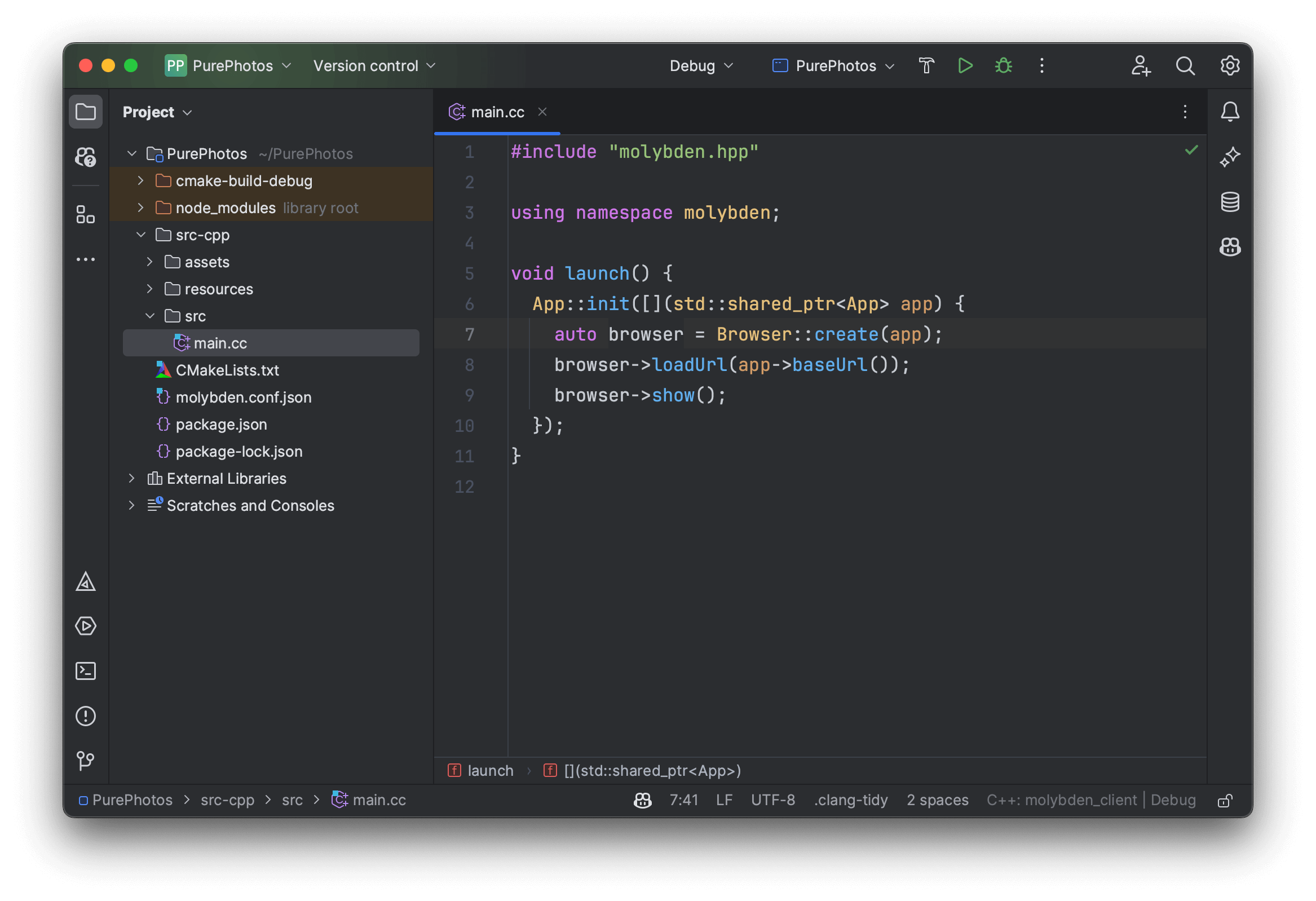
Task: Click the problems/warning triangle icon in sidebar
Action: [87, 581]
